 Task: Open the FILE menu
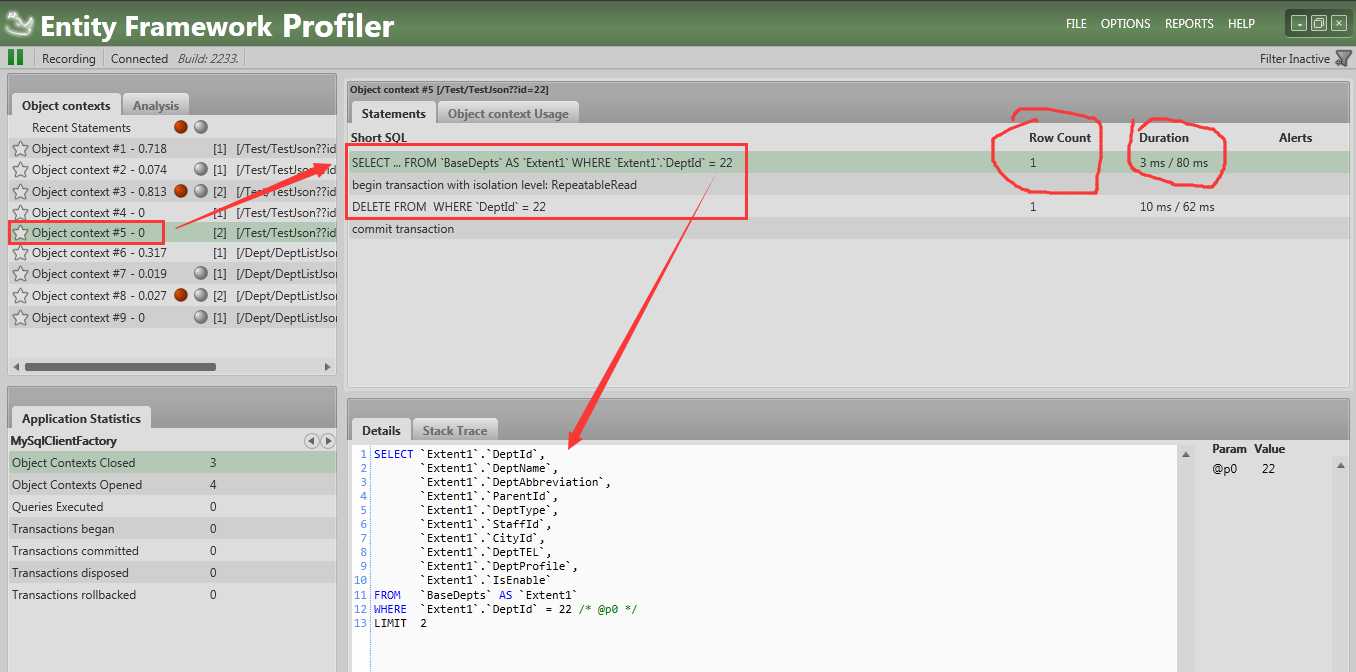tap(1076, 24)
